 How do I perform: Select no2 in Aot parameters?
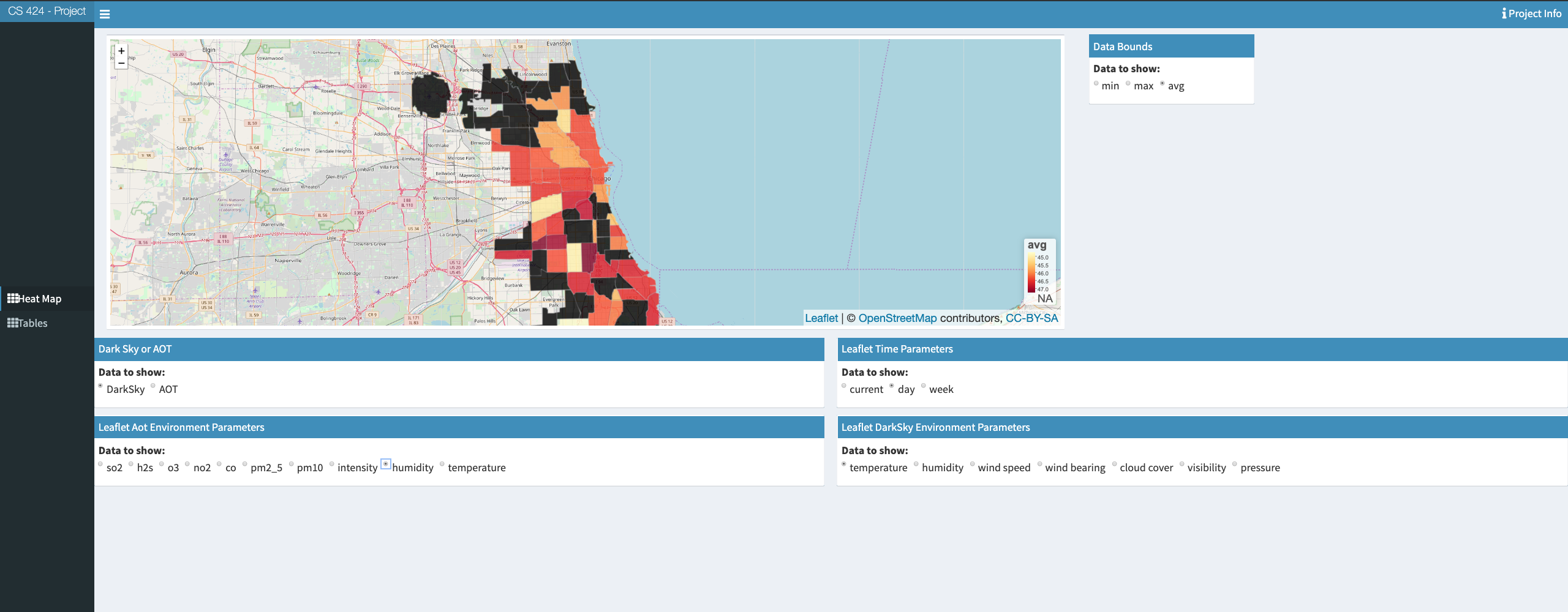click(187, 465)
